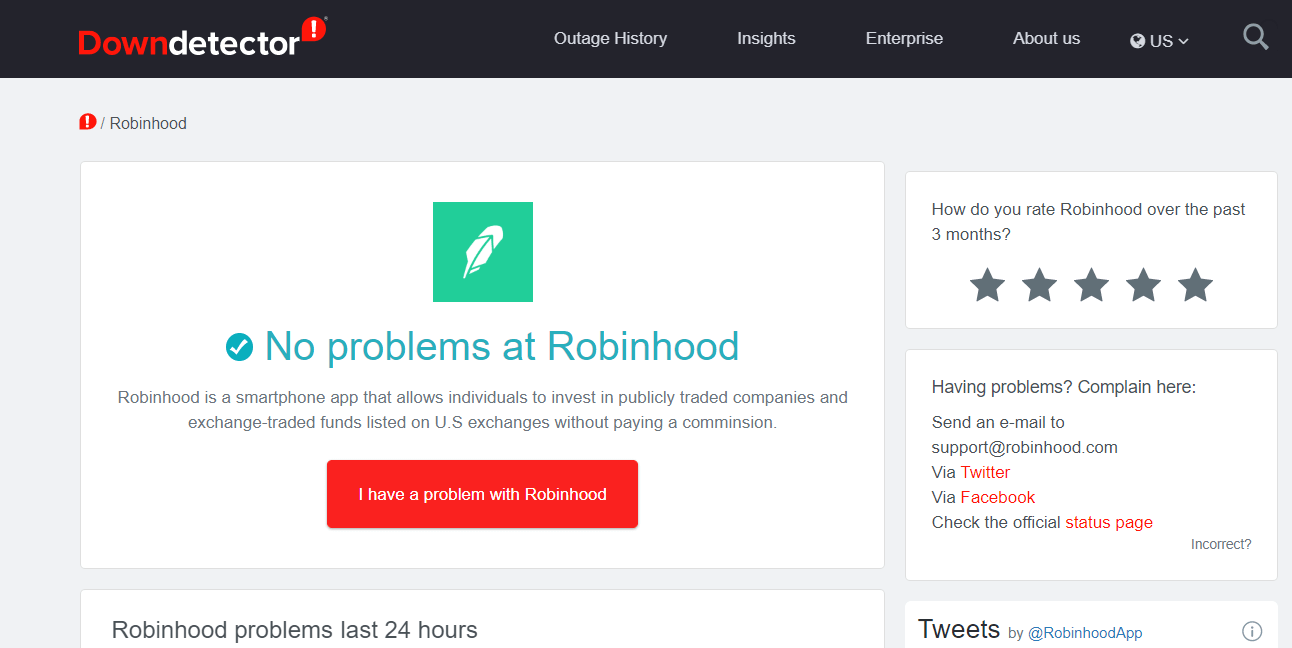This screenshot has height=648, width=1292.
Task: Rate Robinhood four stars
Action: tap(1143, 285)
